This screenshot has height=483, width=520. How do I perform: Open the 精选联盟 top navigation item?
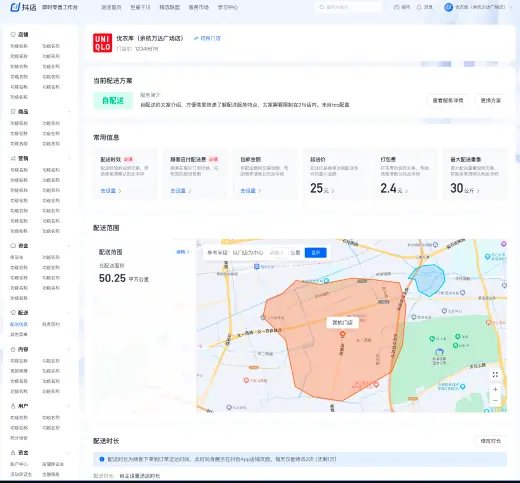point(170,7)
